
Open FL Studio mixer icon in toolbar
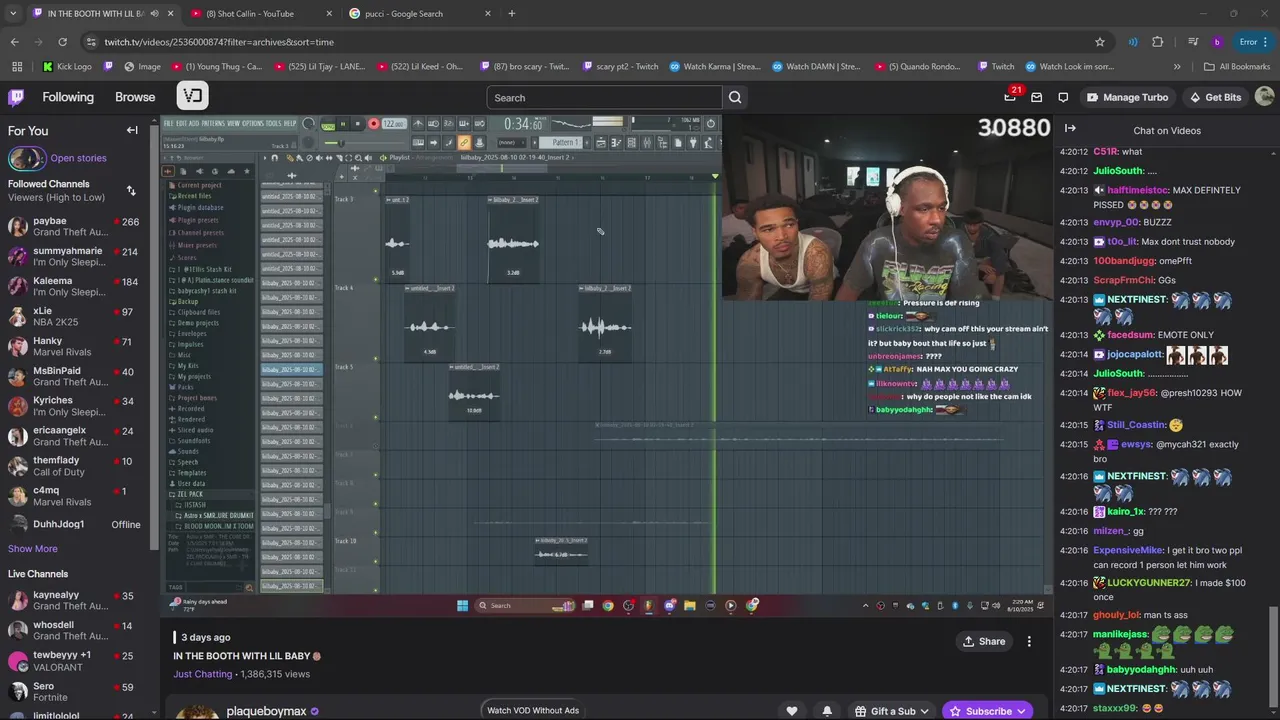pyautogui.click(x=647, y=142)
